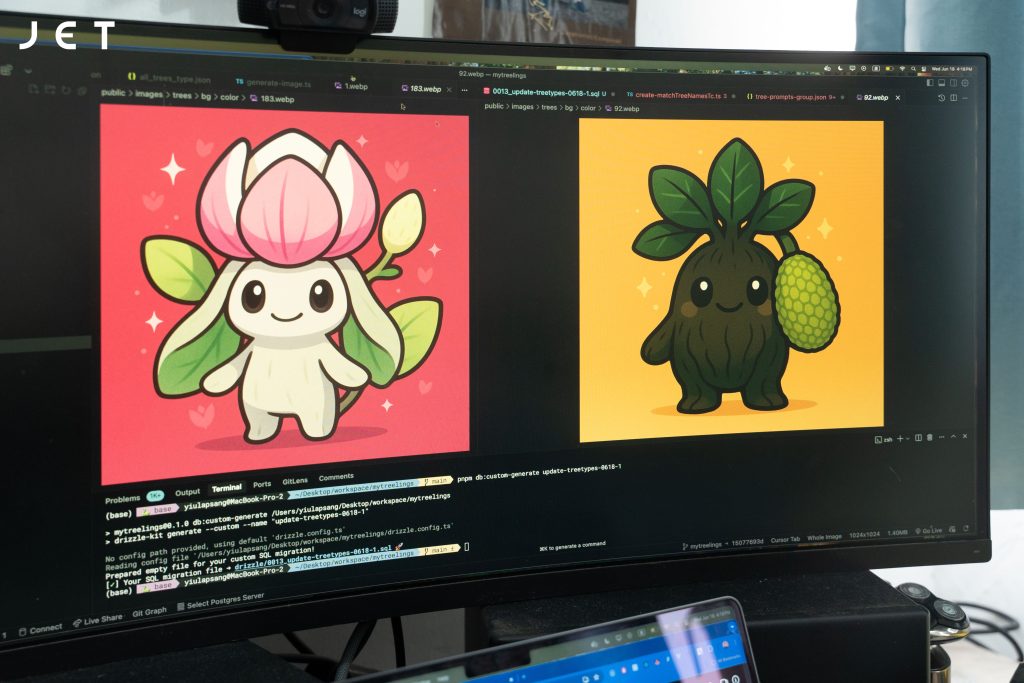Split the terminal panel
The width and height of the screenshot is (1024, 683).
[918, 438]
